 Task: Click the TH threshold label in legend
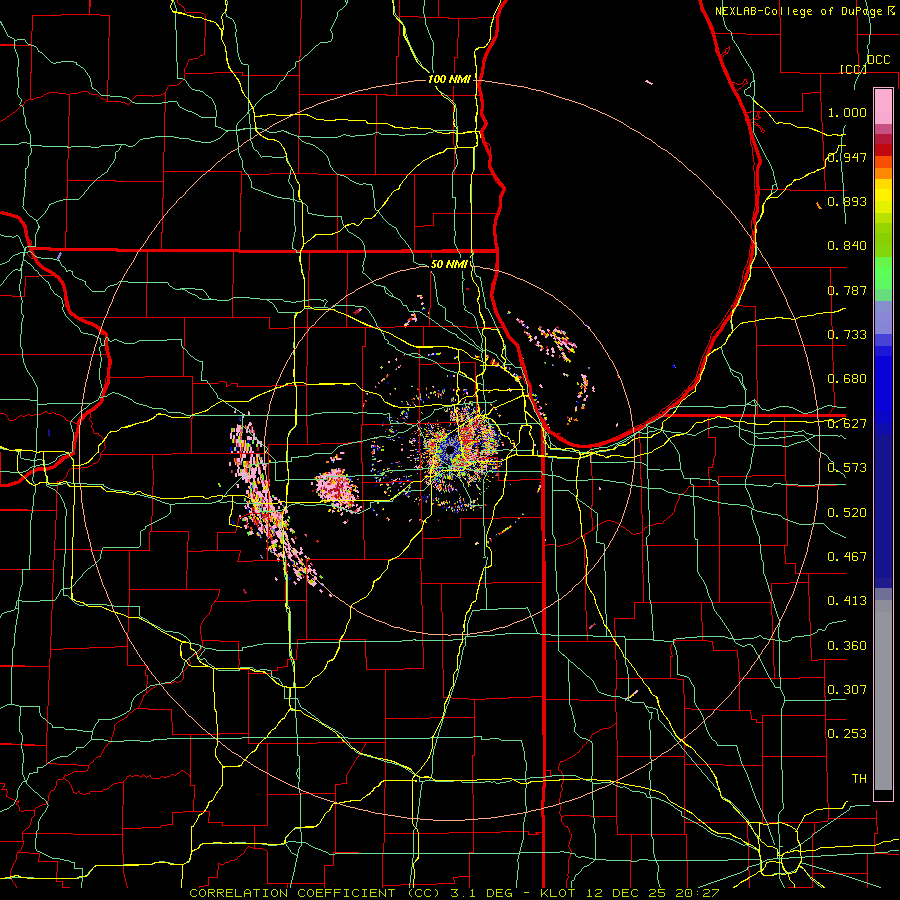click(x=859, y=779)
